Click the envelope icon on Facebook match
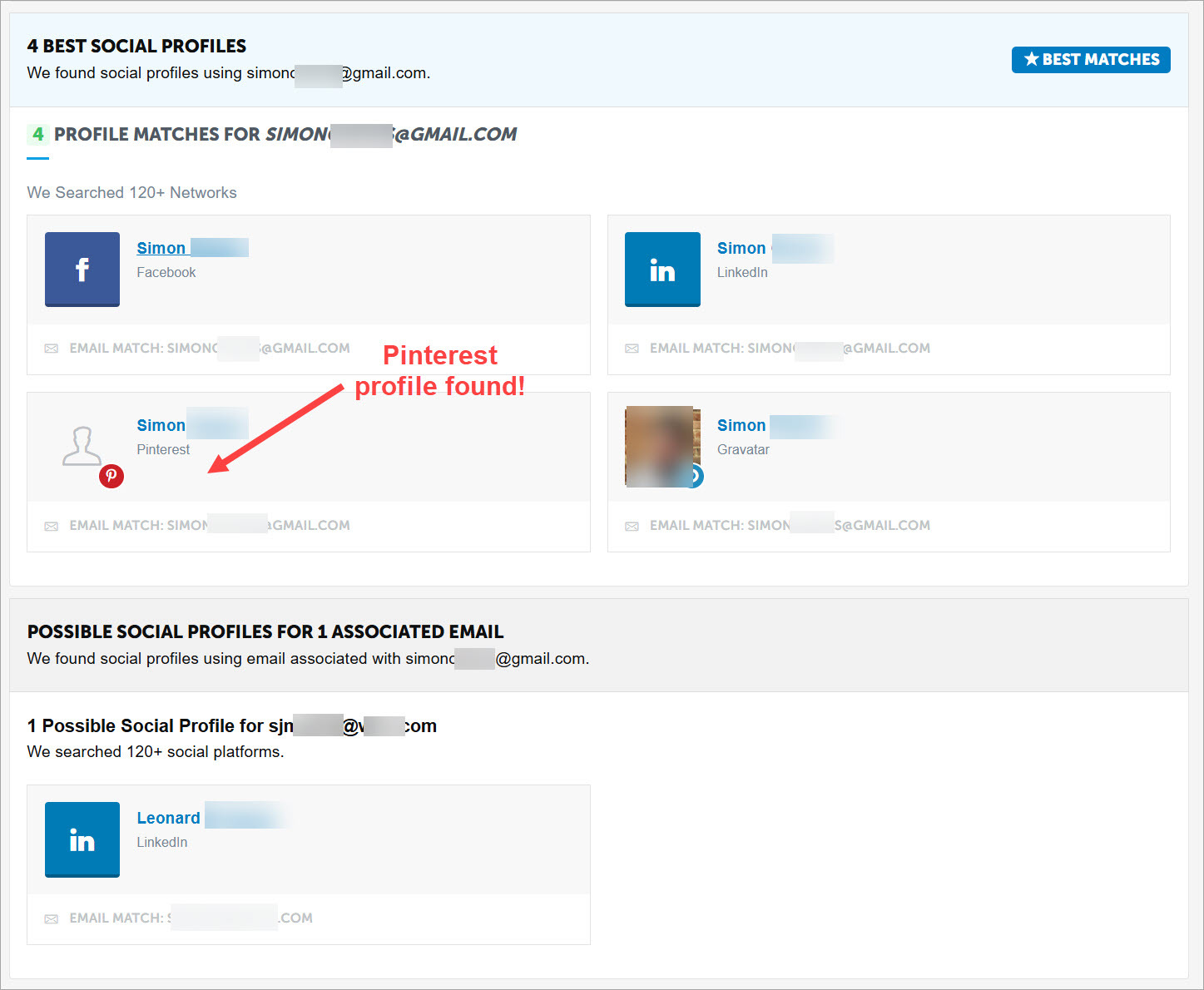This screenshot has width=1204, height=990. [51, 348]
